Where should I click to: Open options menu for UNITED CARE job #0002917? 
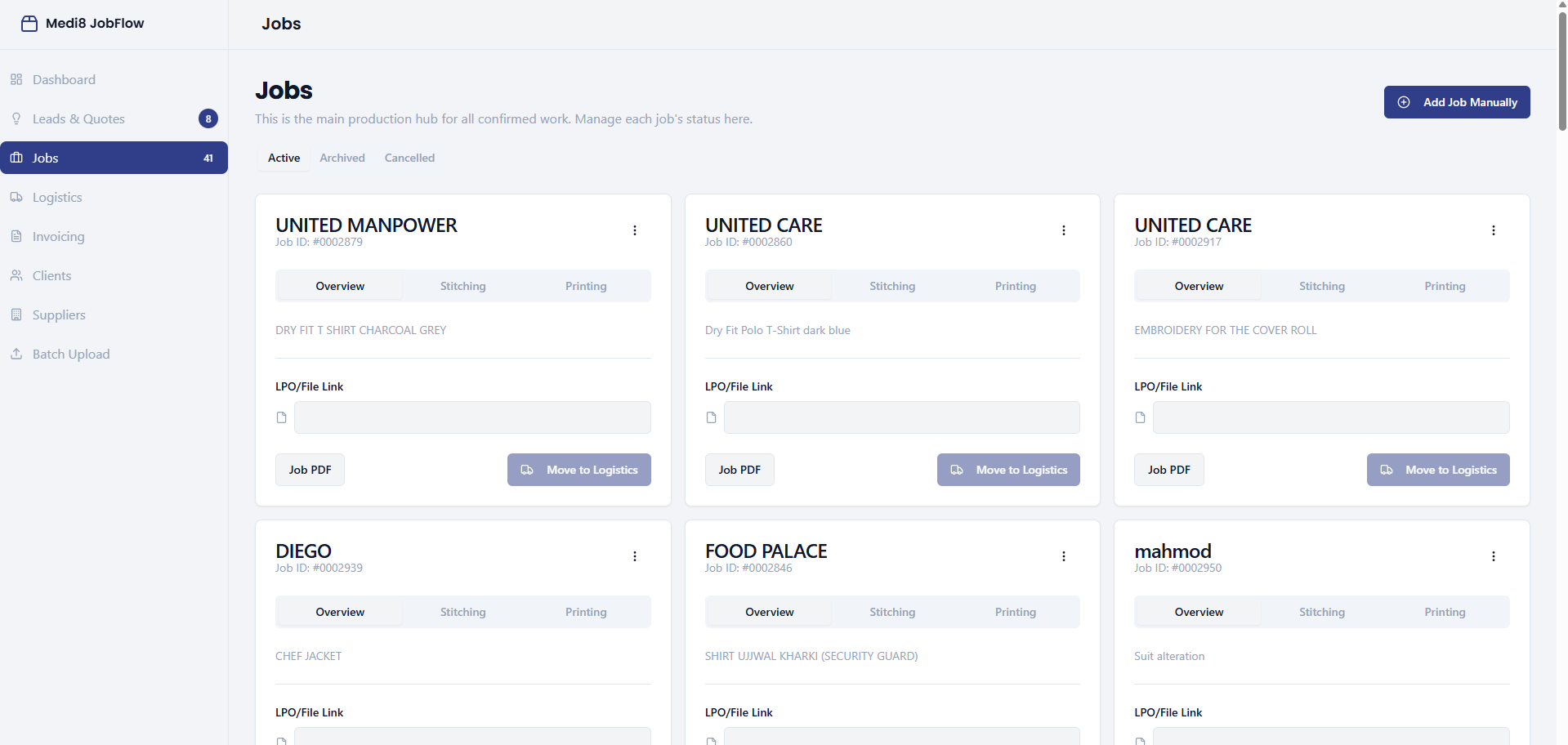click(x=1494, y=230)
